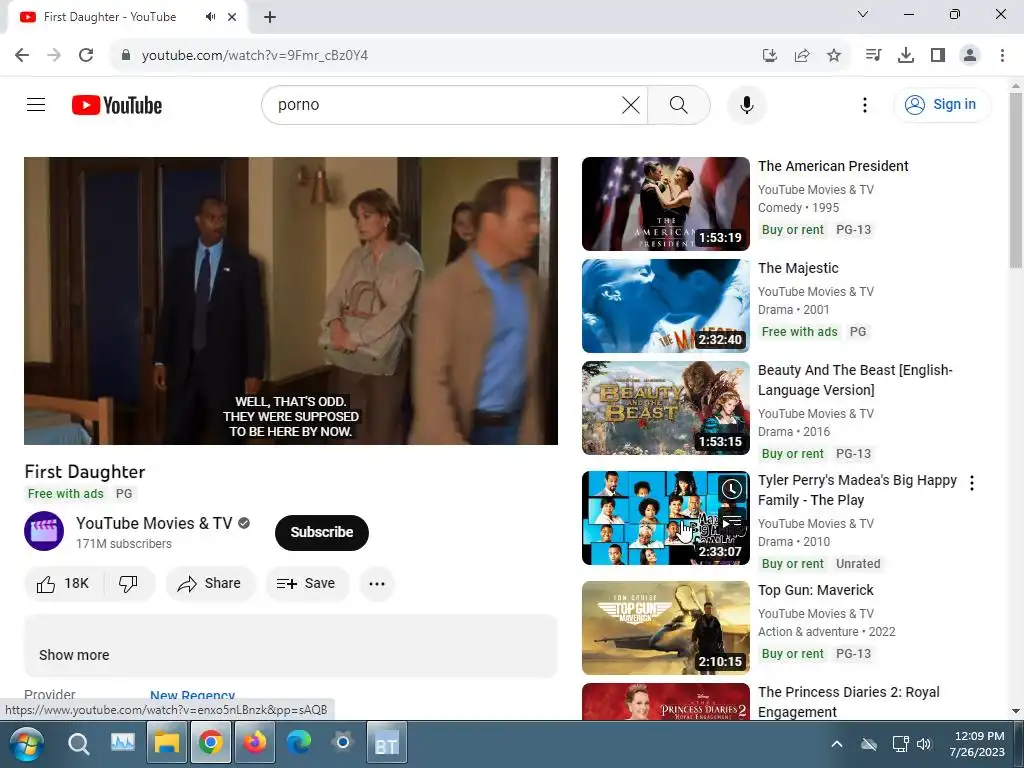Share the First Daughter video

[x=210, y=583]
